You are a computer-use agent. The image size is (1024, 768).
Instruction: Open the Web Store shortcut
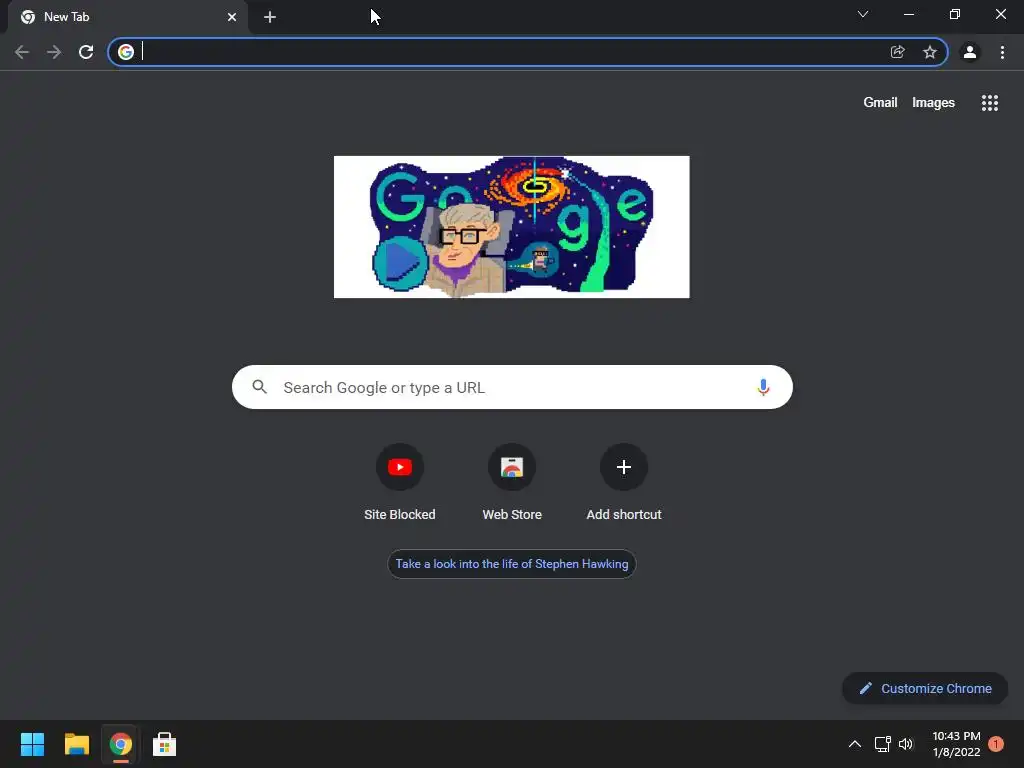[512, 483]
